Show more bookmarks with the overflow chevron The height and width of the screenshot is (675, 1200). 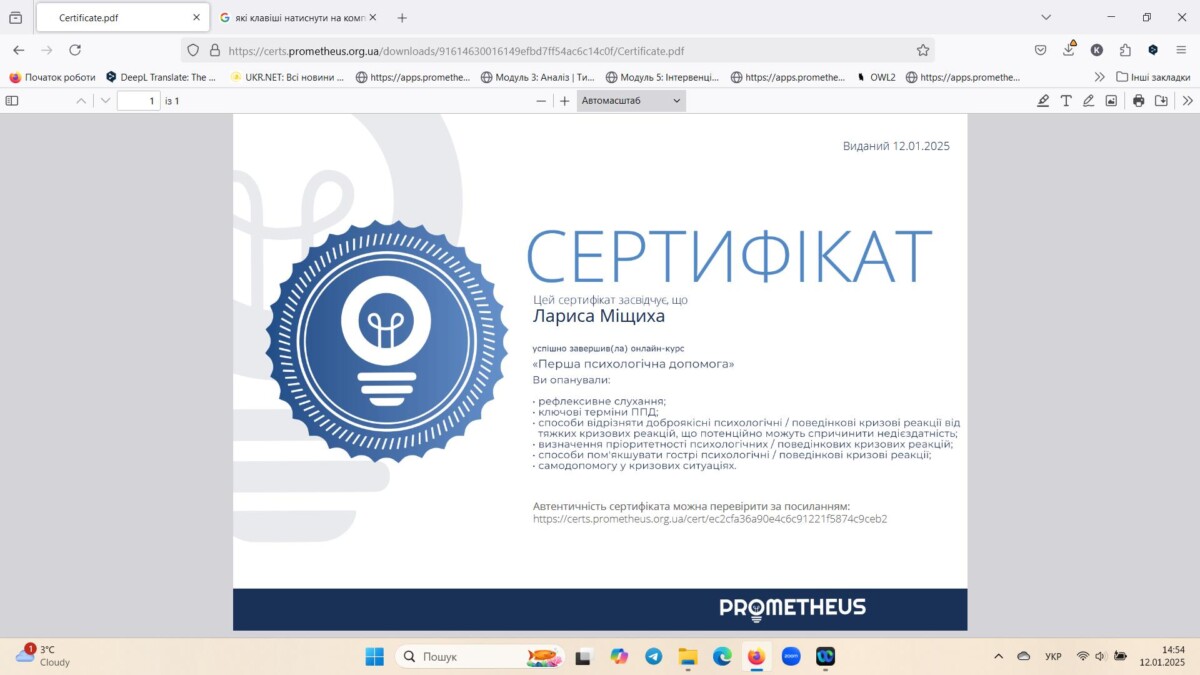[1099, 77]
